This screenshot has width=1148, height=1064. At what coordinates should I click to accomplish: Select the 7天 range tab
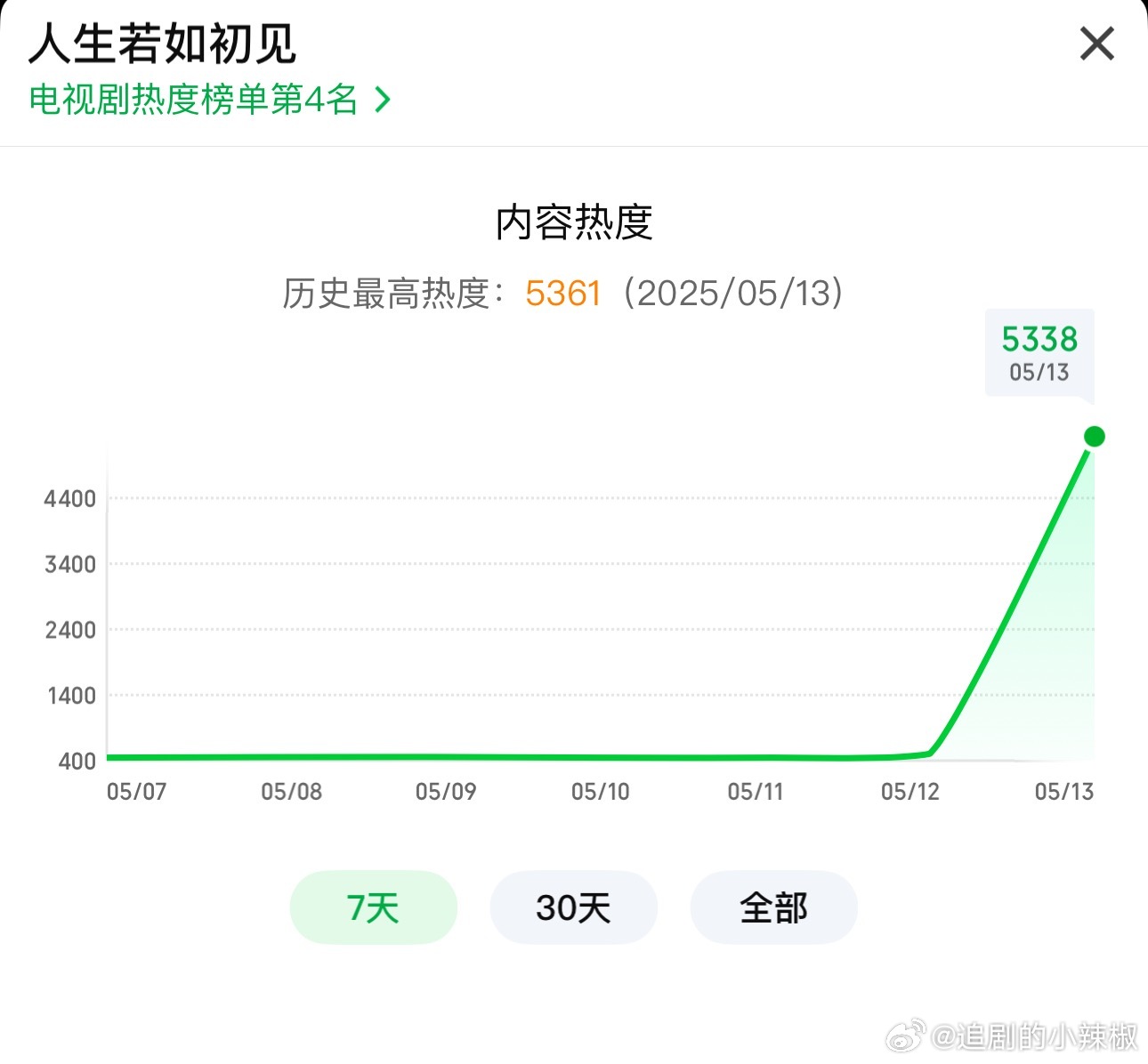(x=373, y=907)
